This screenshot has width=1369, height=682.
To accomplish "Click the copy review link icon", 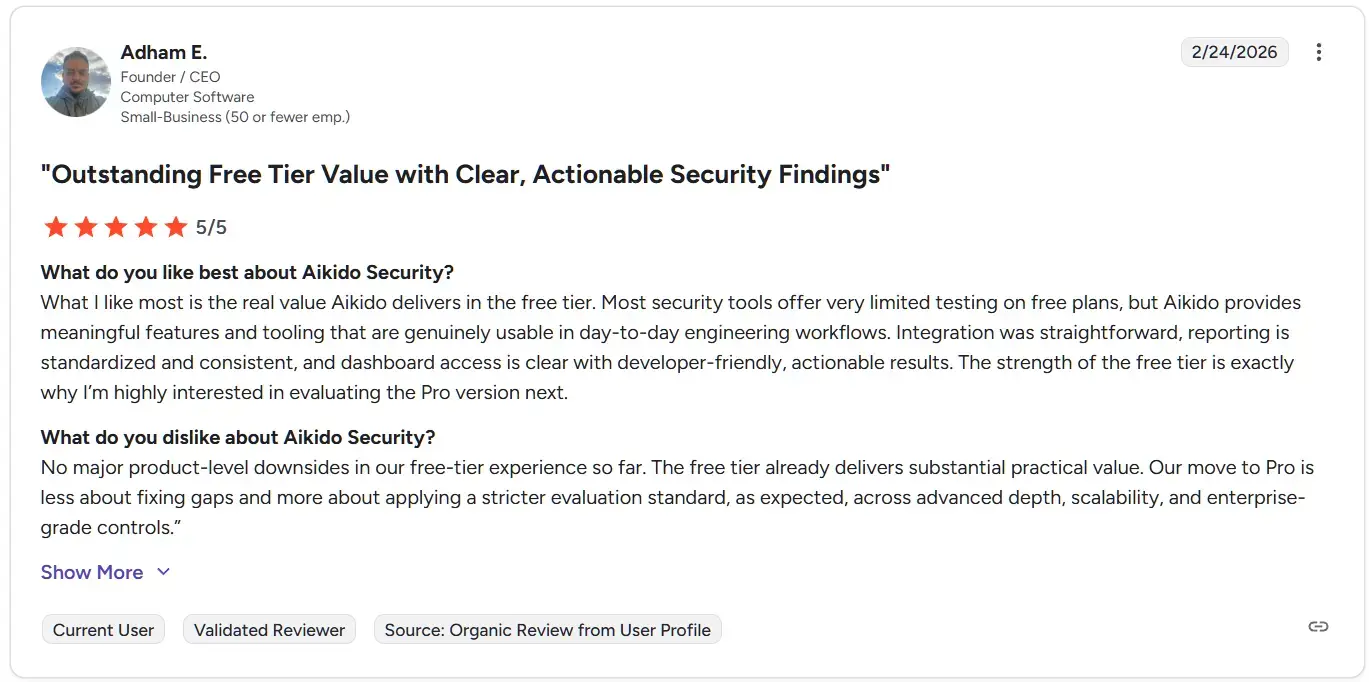I will (x=1318, y=627).
